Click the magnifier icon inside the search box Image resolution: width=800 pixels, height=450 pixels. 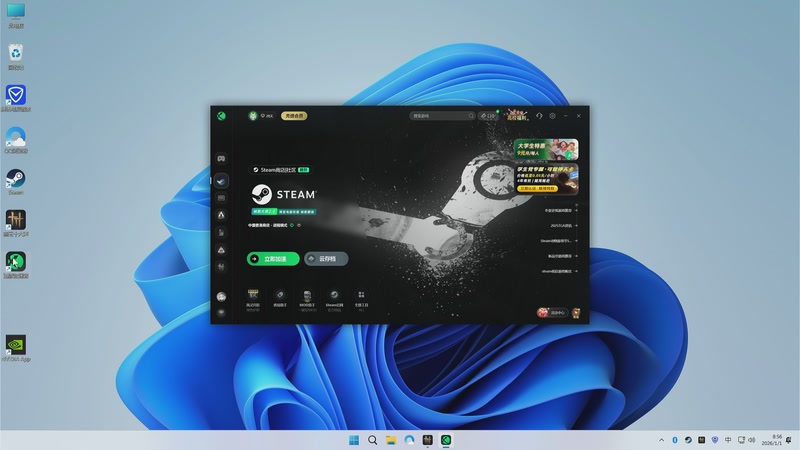(x=471, y=116)
